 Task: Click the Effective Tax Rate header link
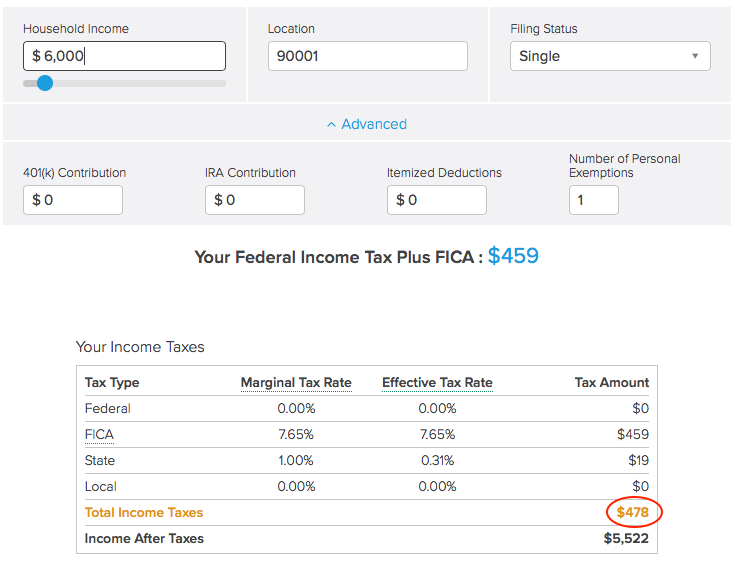[437, 382]
